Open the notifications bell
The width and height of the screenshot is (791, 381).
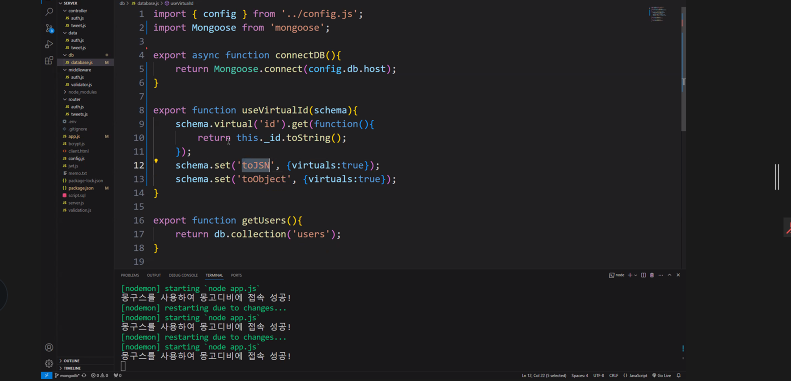(679, 375)
